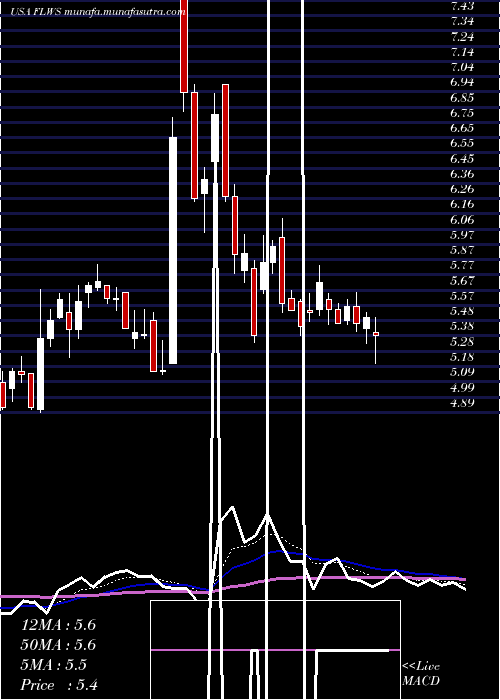Click the 5.28 price level
The image size is (500, 700).
pyautogui.click(x=462, y=342)
